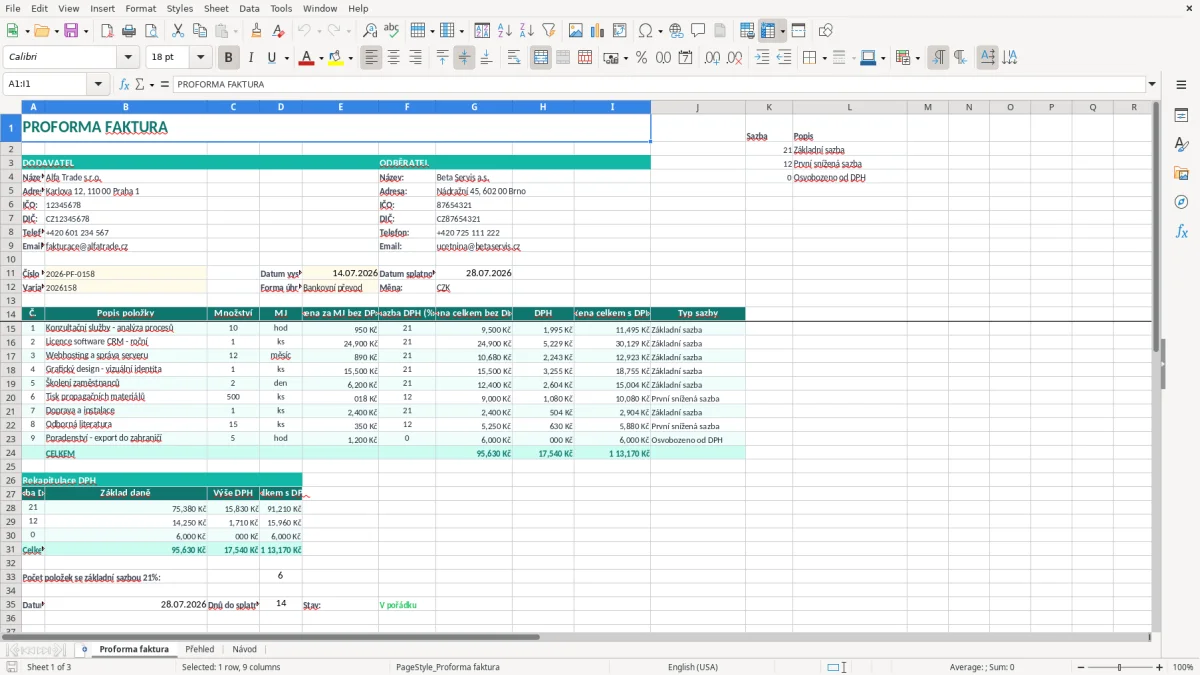This screenshot has height=675, width=1200.
Task: Click the AutoFilter funnel icon
Action: point(549,31)
